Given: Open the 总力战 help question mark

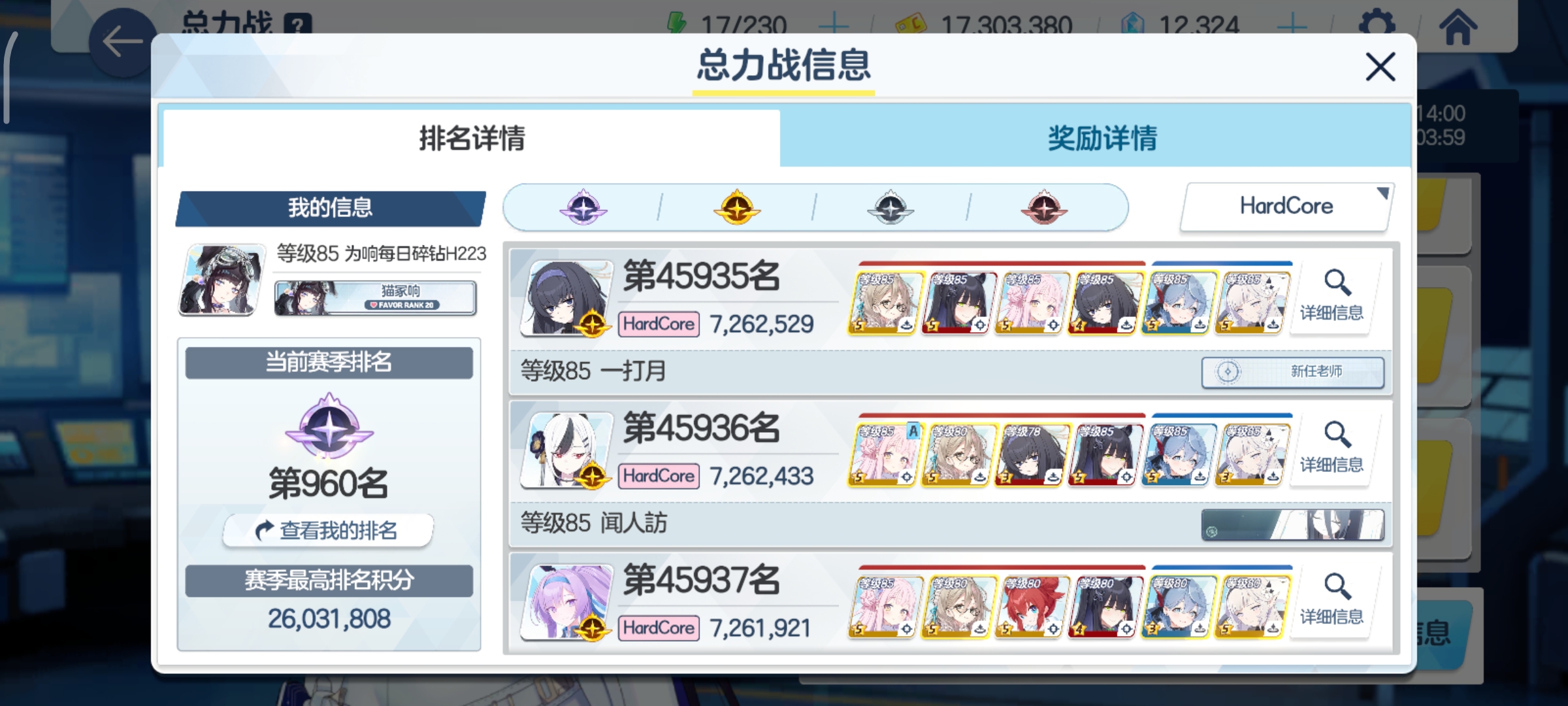Looking at the screenshot, I should (x=298, y=25).
